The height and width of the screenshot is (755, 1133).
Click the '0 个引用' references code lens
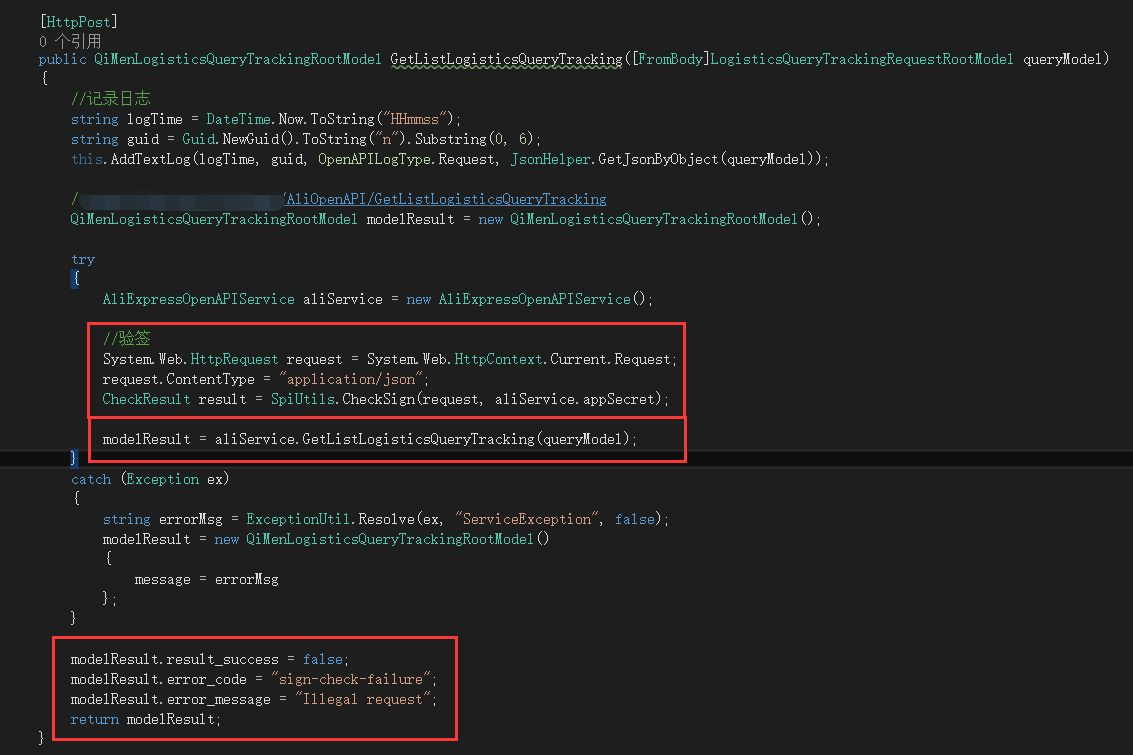[x=70, y=41]
